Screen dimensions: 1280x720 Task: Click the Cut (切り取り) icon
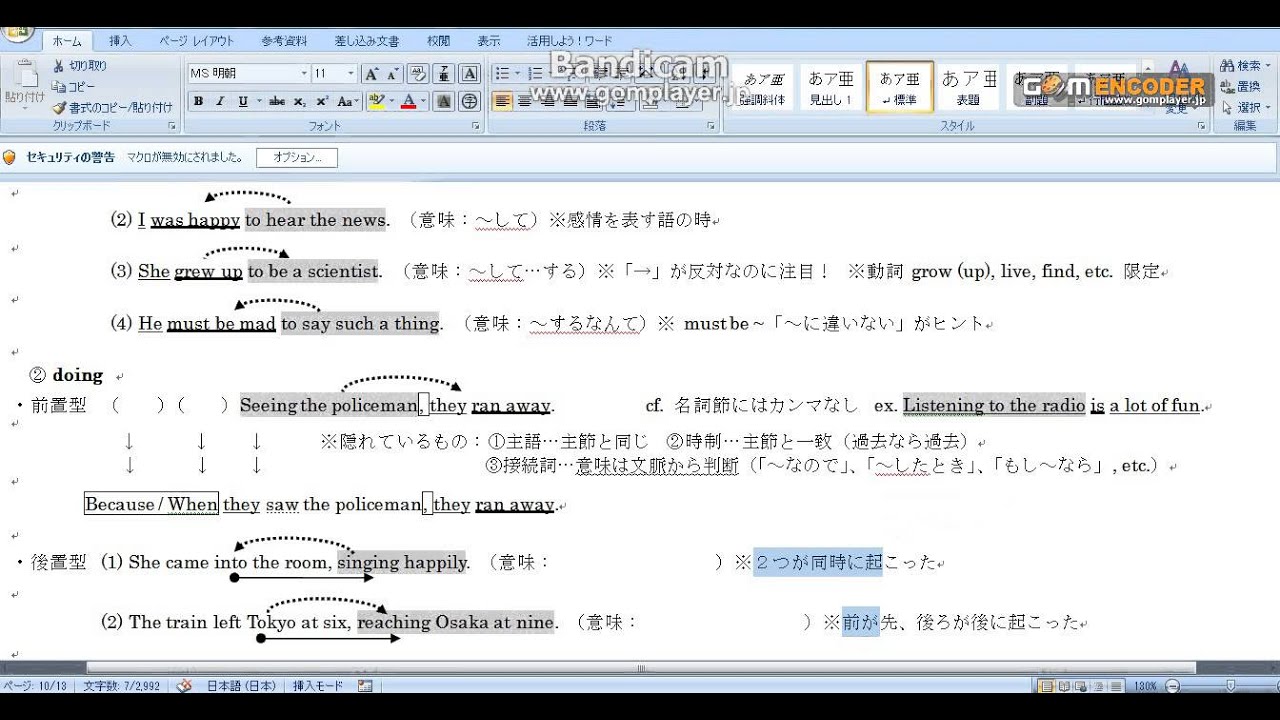(x=59, y=66)
